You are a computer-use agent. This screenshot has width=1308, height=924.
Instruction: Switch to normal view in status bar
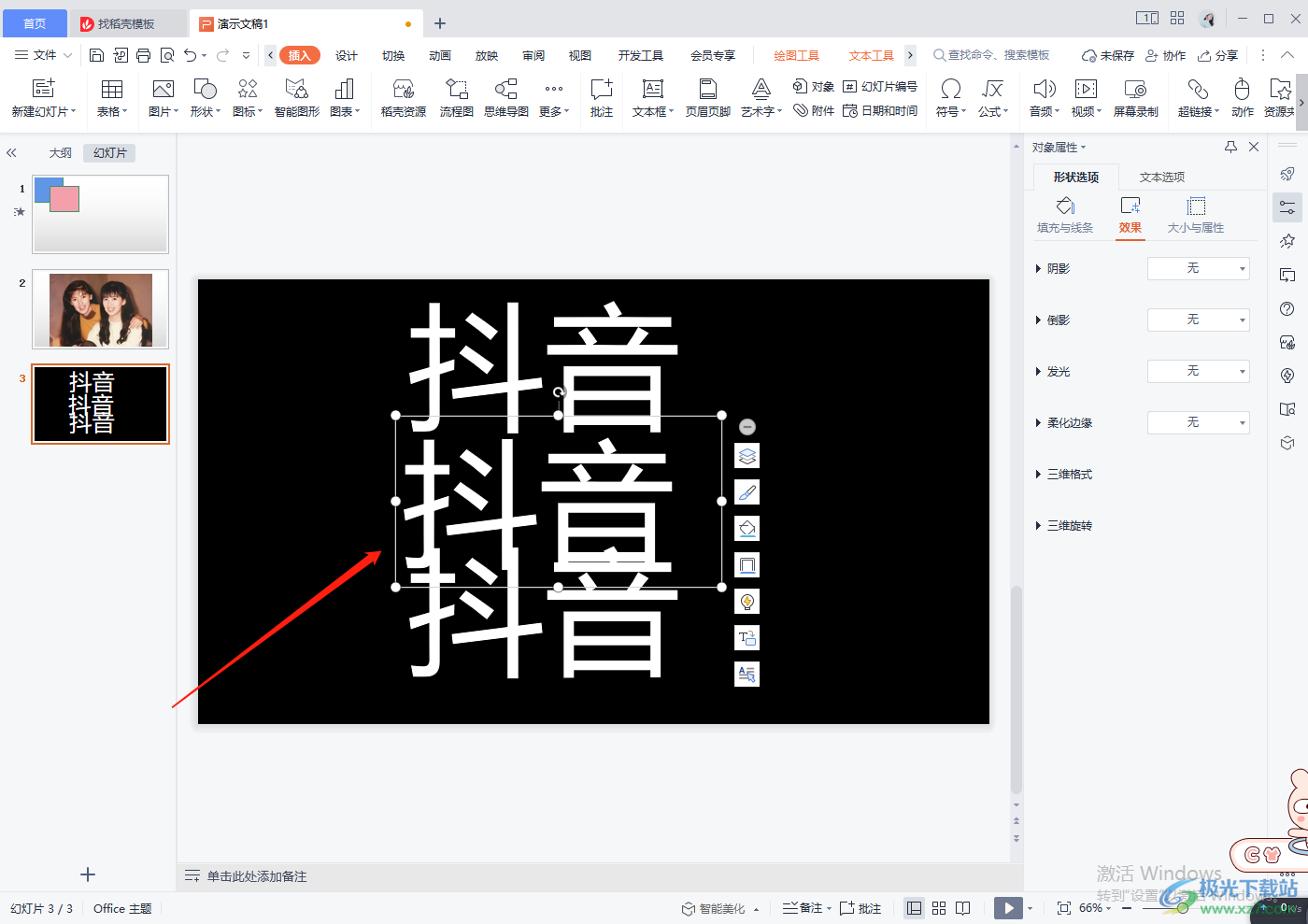(915, 908)
